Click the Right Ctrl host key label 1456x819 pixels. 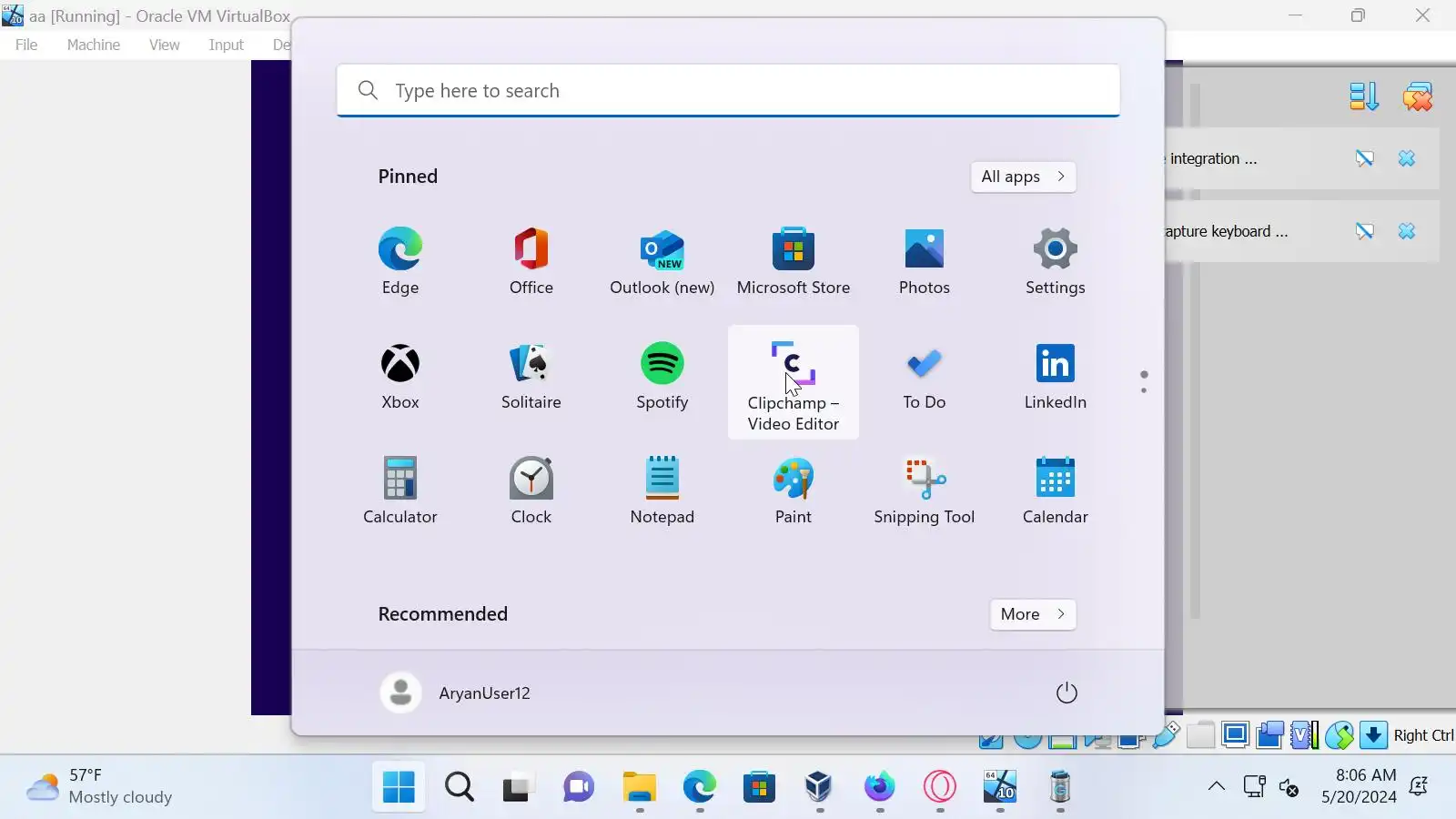1423,735
